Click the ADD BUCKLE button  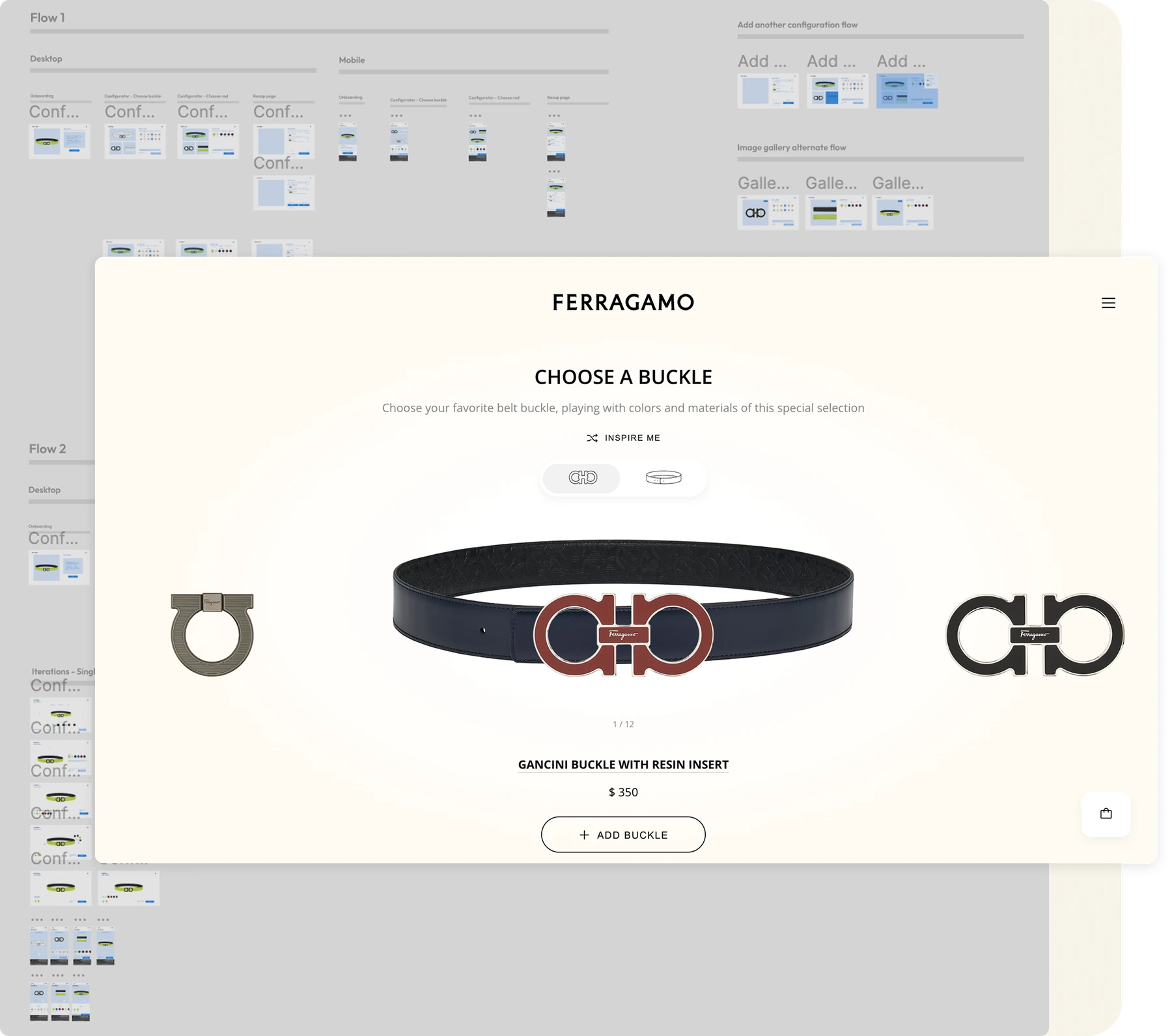(623, 835)
